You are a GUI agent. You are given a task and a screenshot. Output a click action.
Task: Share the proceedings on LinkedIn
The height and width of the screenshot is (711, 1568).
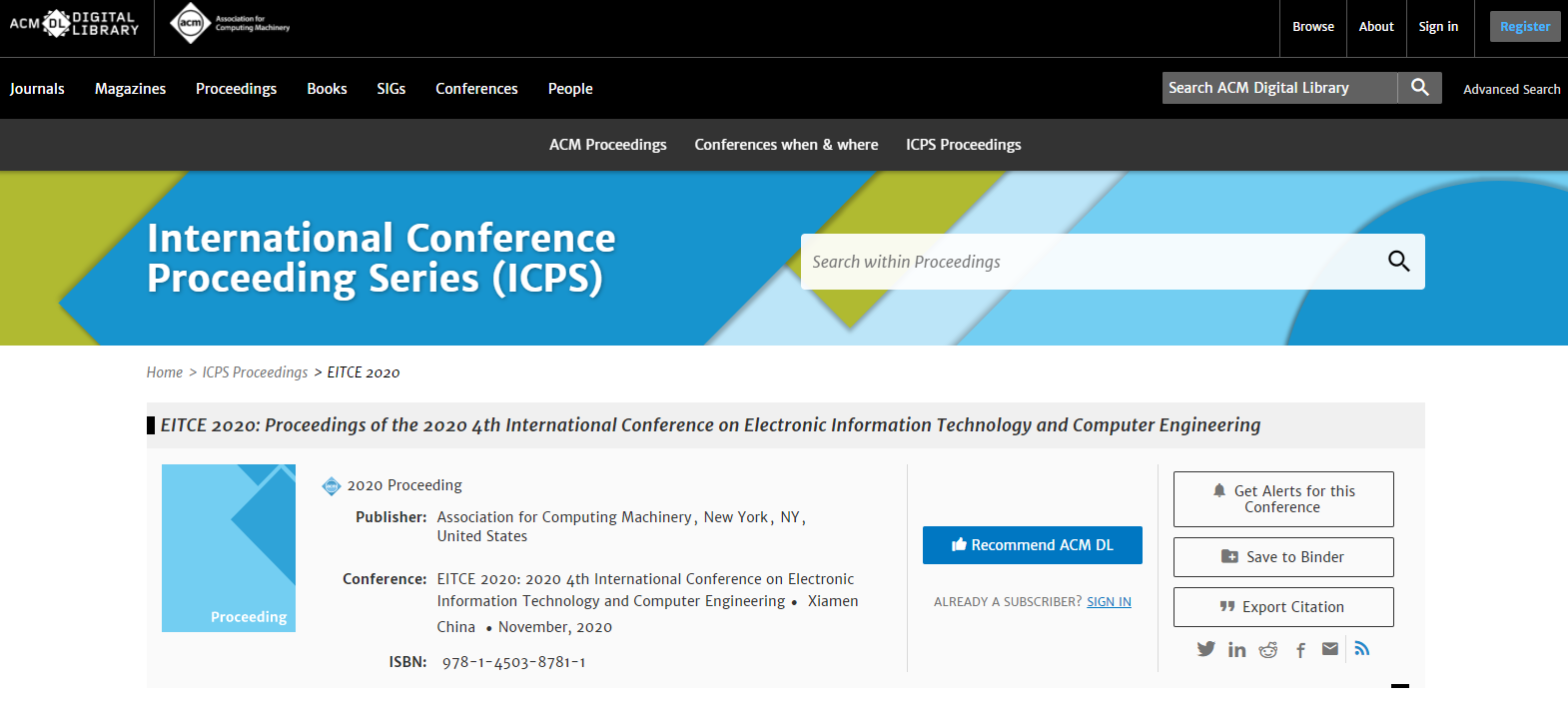click(x=1236, y=650)
